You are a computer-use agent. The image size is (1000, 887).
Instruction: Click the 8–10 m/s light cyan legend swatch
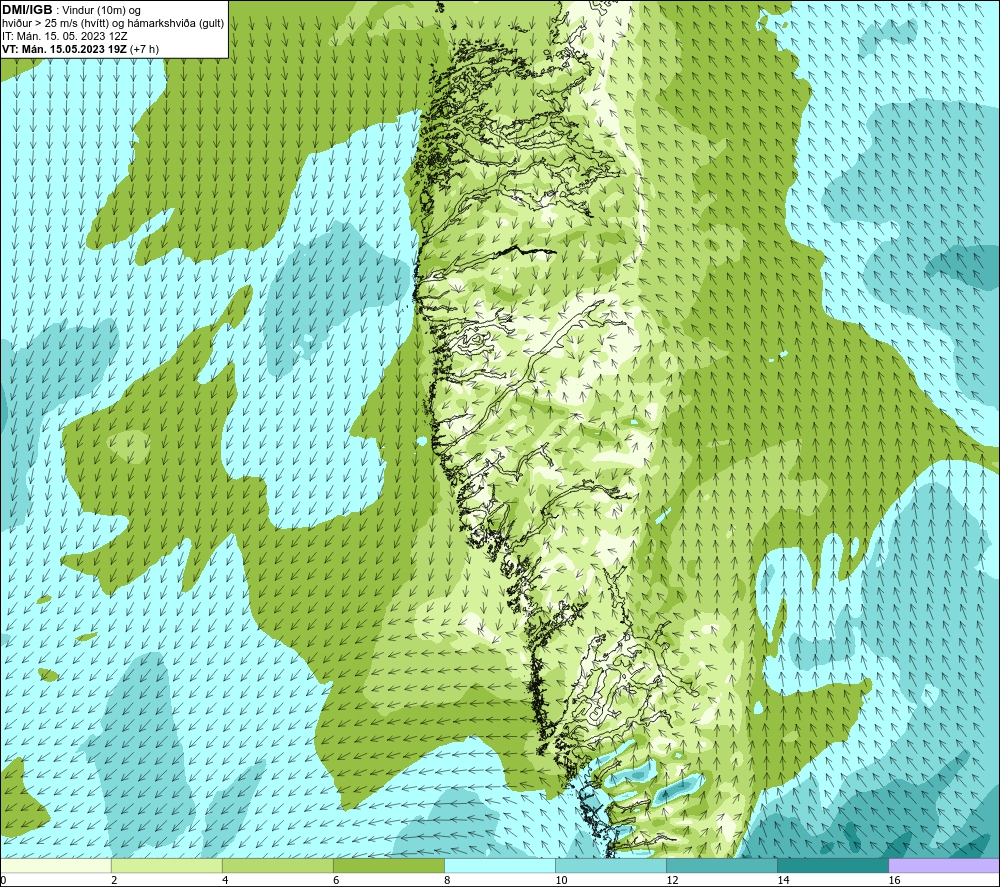point(500,865)
